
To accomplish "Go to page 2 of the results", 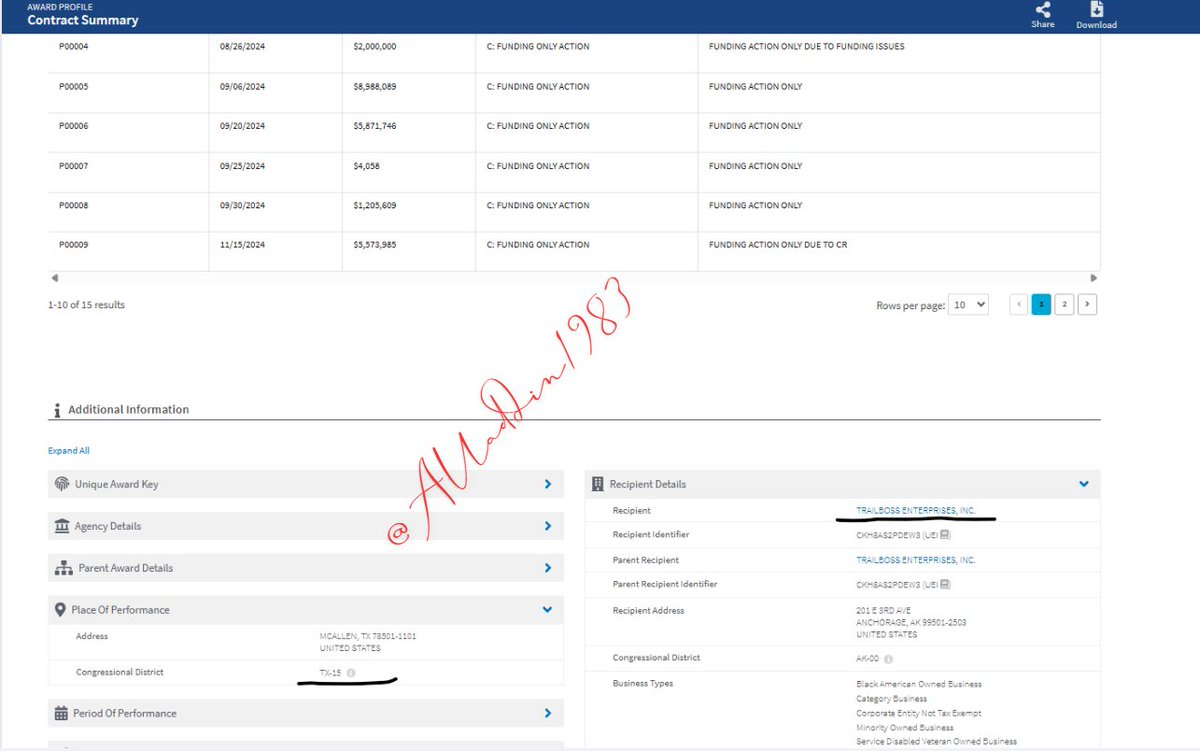I will coord(1064,303).
